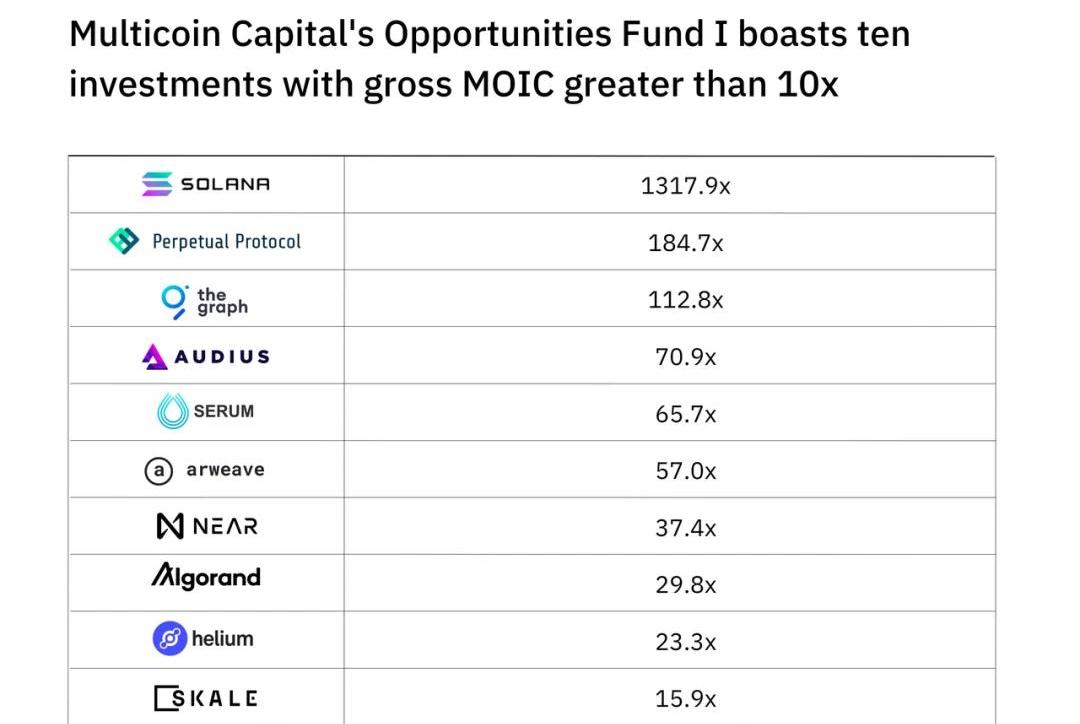
Task: Select the 57.0x Arweave value
Action: point(685,471)
